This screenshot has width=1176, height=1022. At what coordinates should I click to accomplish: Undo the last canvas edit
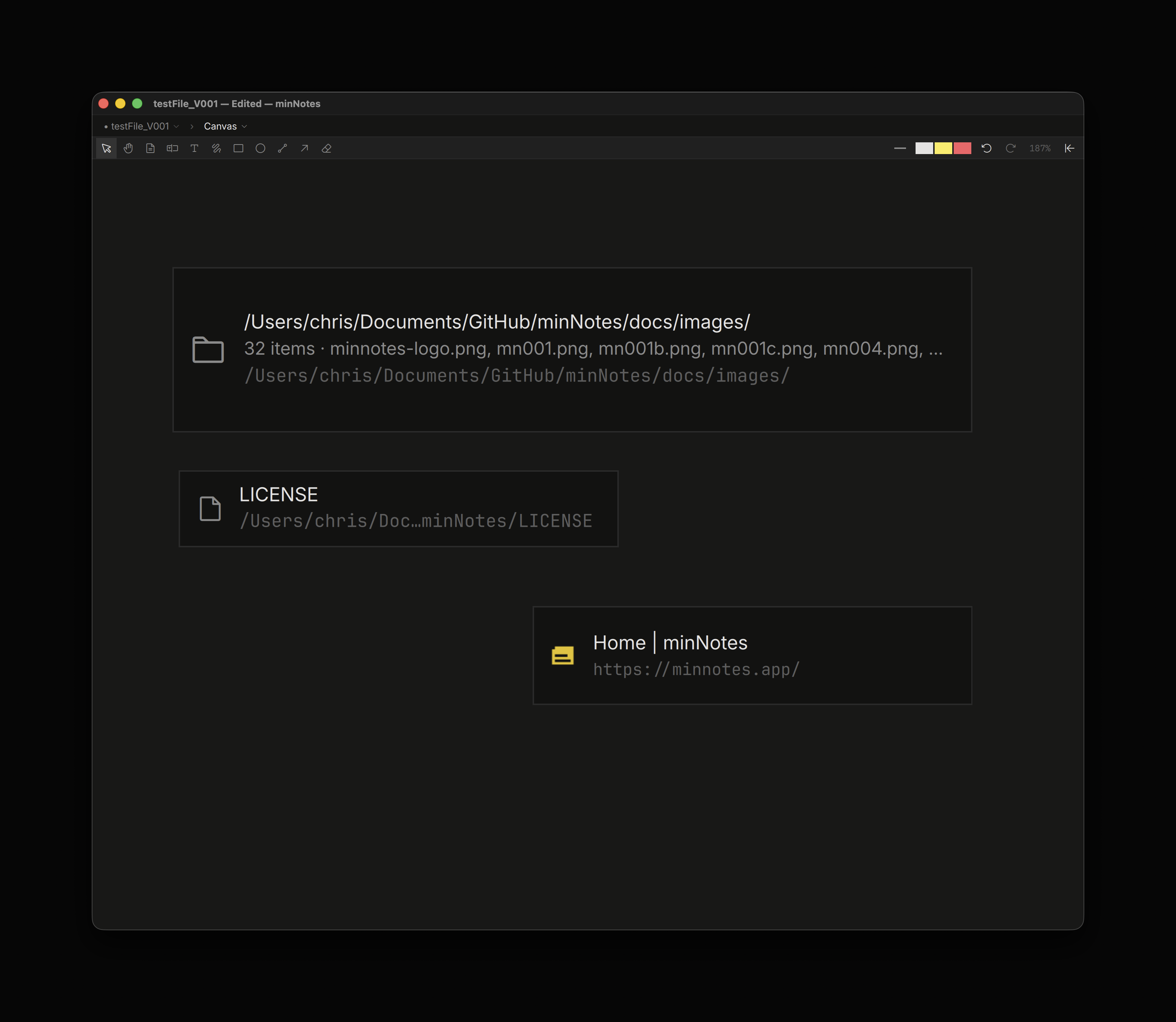tap(986, 148)
